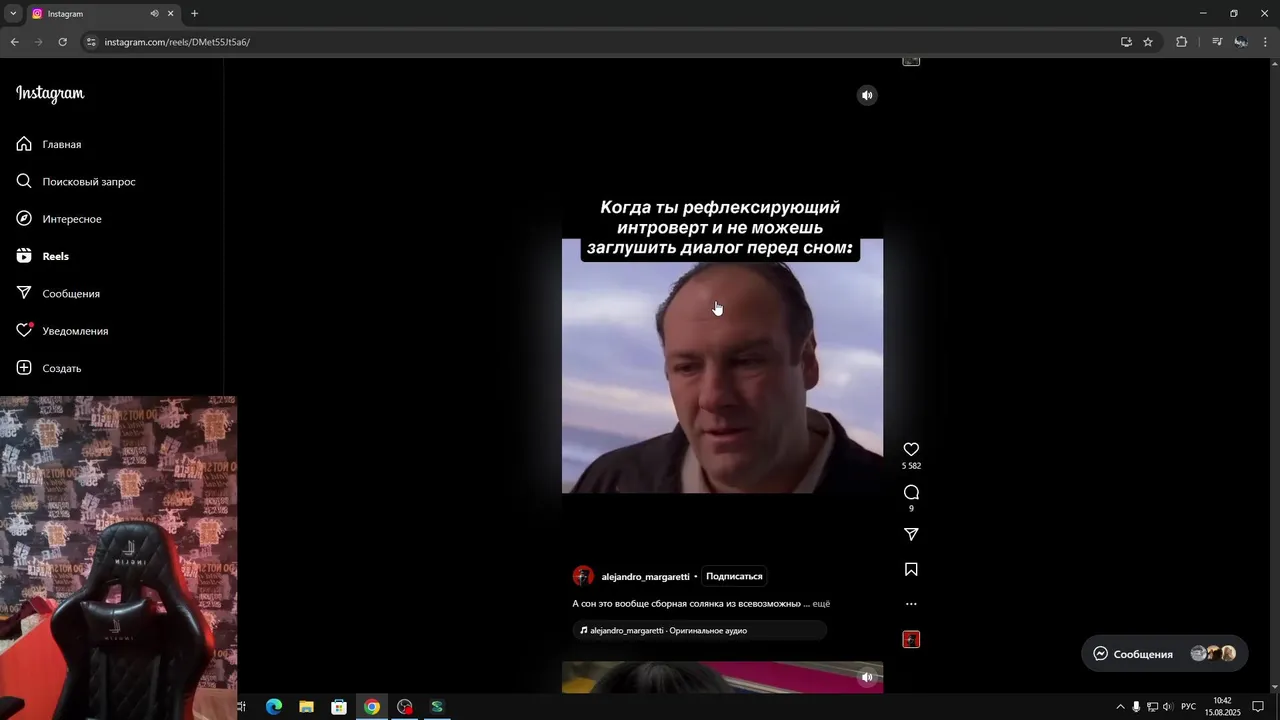Click the magnifier icon in sidebar
The width and height of the screenshot is (1280, 720).
click(x=24, y=181)
